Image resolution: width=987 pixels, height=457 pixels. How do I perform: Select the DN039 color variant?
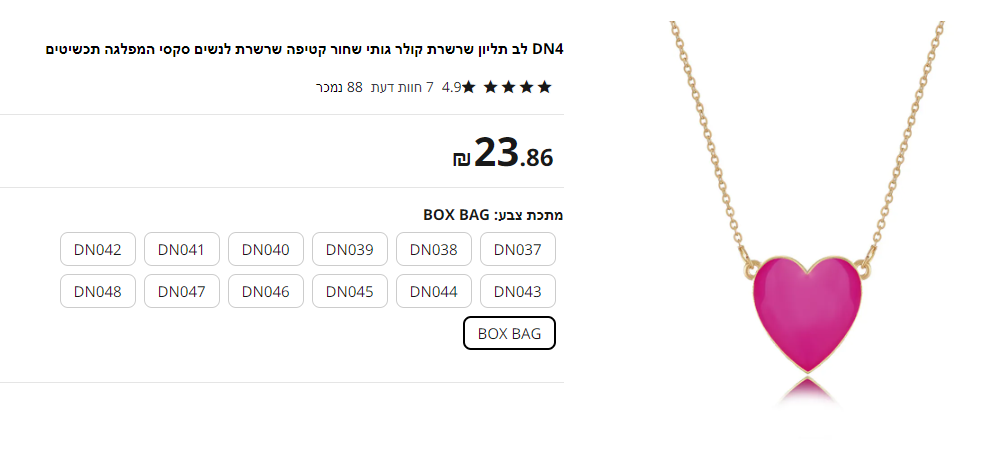tap(349, 249)
